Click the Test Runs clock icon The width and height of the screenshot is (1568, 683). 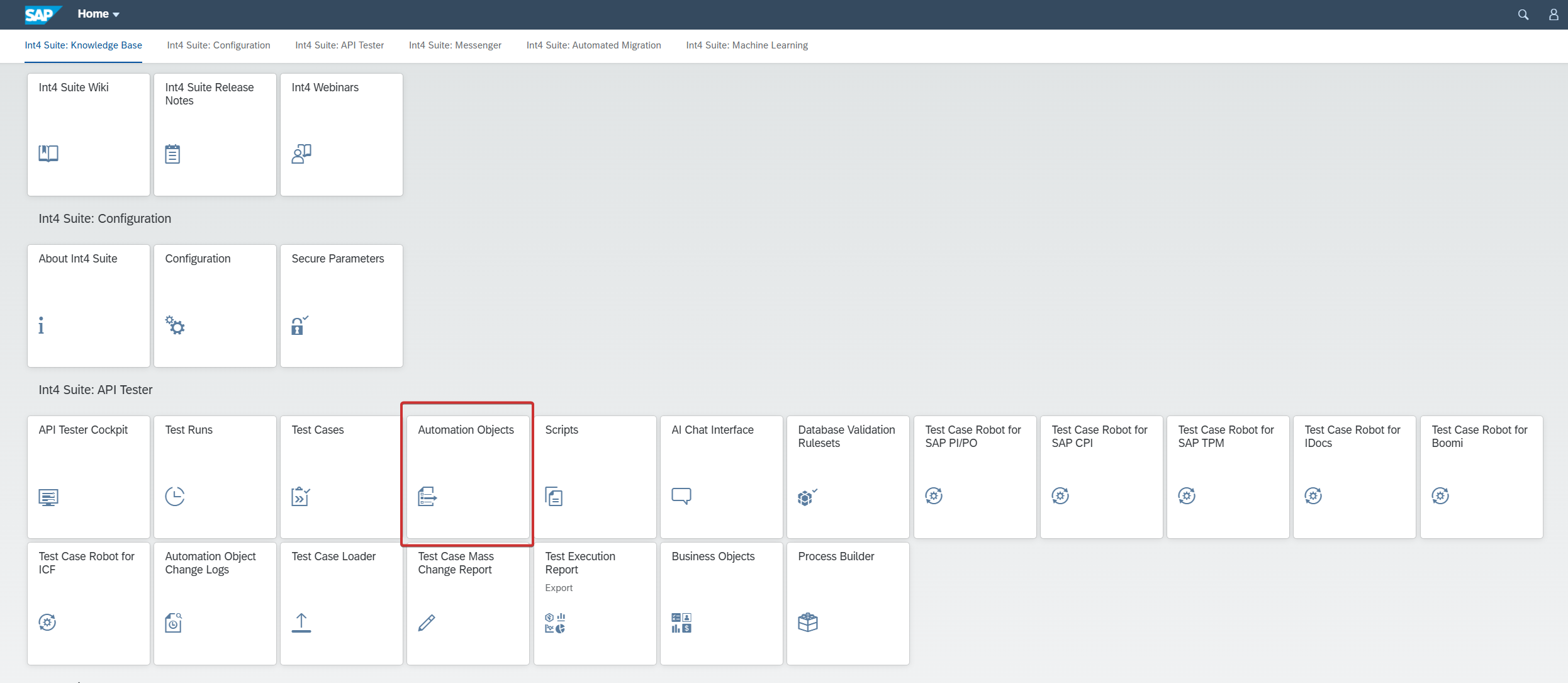coord(175,496)
